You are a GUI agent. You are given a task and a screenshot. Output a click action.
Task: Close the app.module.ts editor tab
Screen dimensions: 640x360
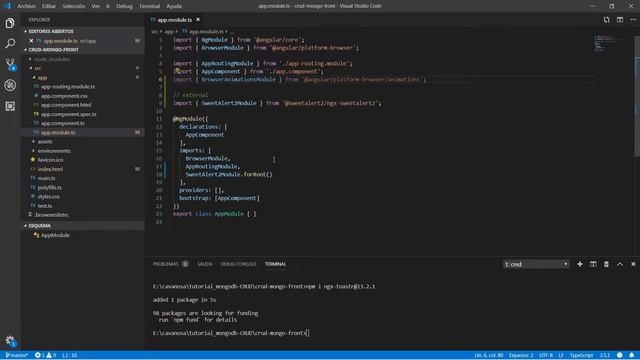(x=198, y=20)
